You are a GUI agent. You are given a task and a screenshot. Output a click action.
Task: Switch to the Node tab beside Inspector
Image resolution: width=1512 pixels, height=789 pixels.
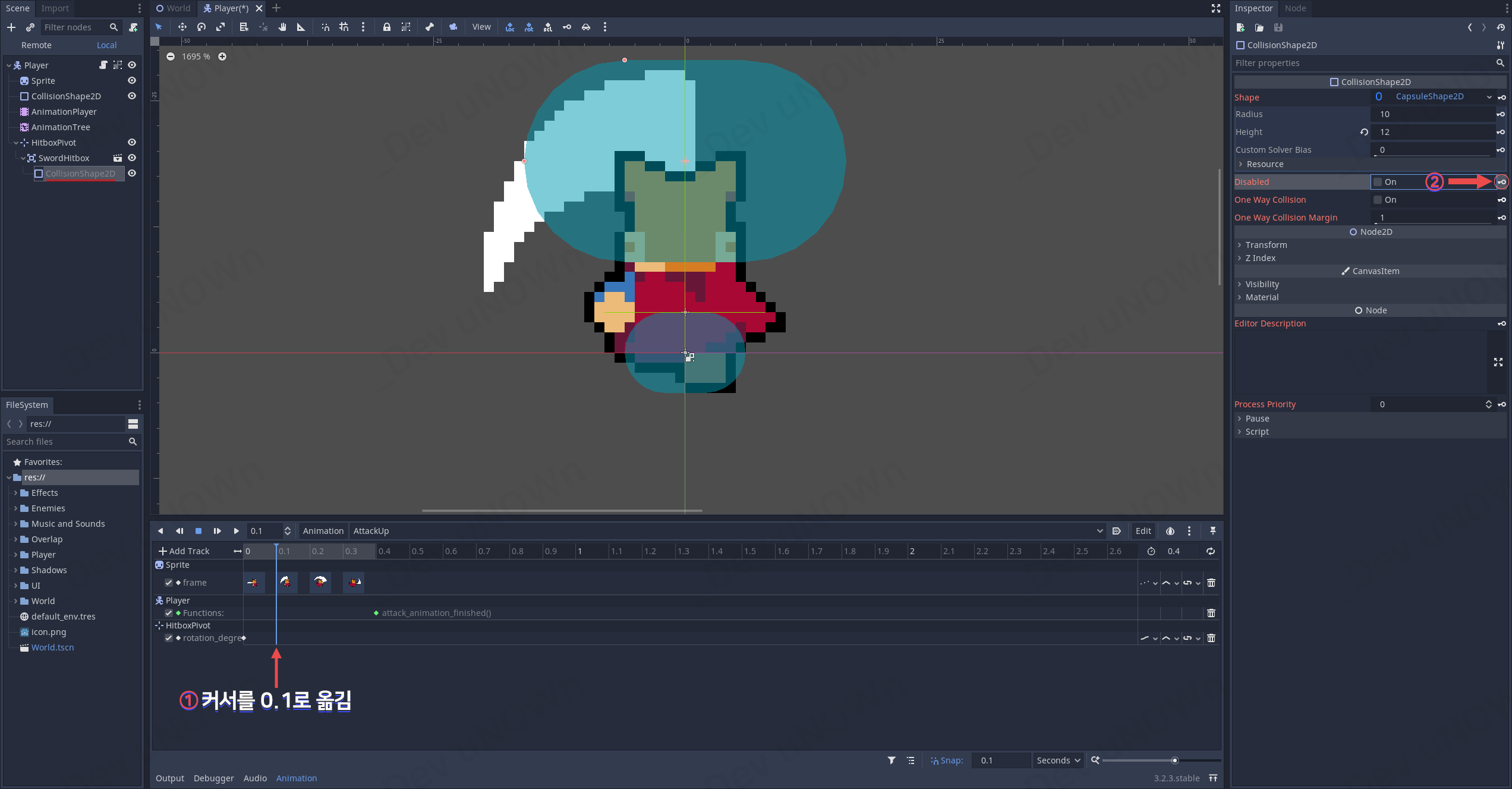click(1294, 8)
